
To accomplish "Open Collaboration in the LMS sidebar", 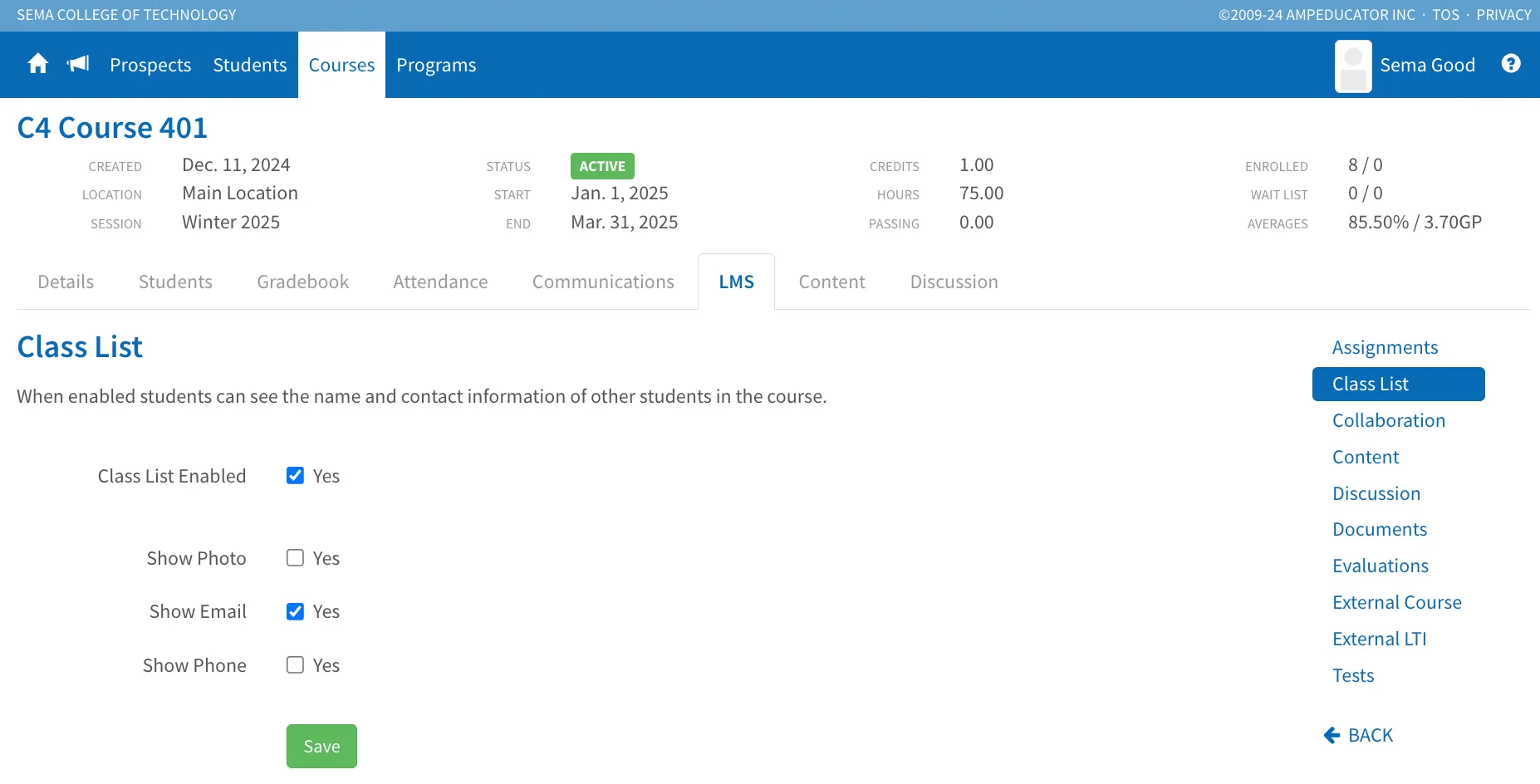I will click(1389, 420).
